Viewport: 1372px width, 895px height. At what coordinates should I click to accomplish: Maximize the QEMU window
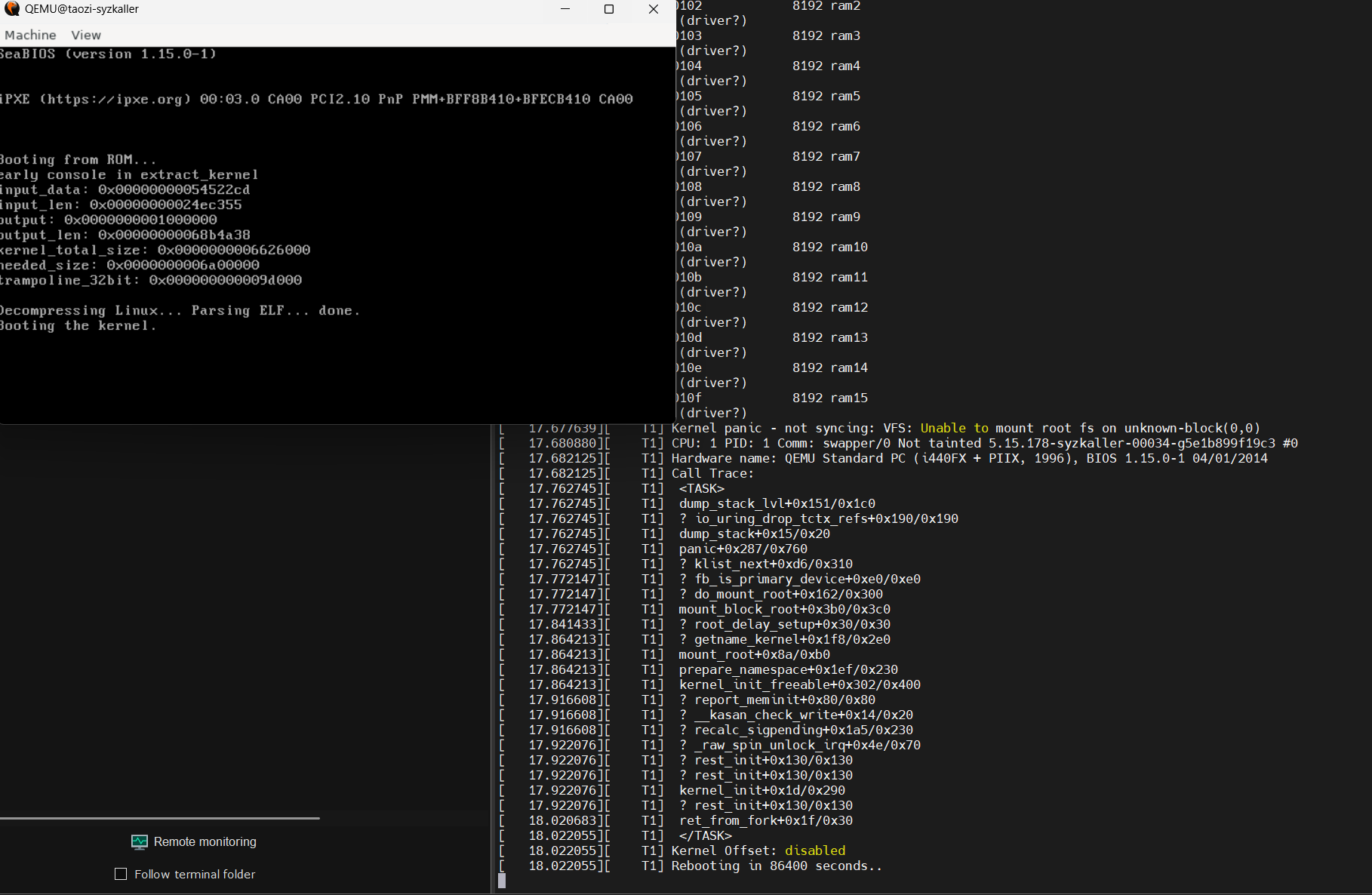point(609,9)
